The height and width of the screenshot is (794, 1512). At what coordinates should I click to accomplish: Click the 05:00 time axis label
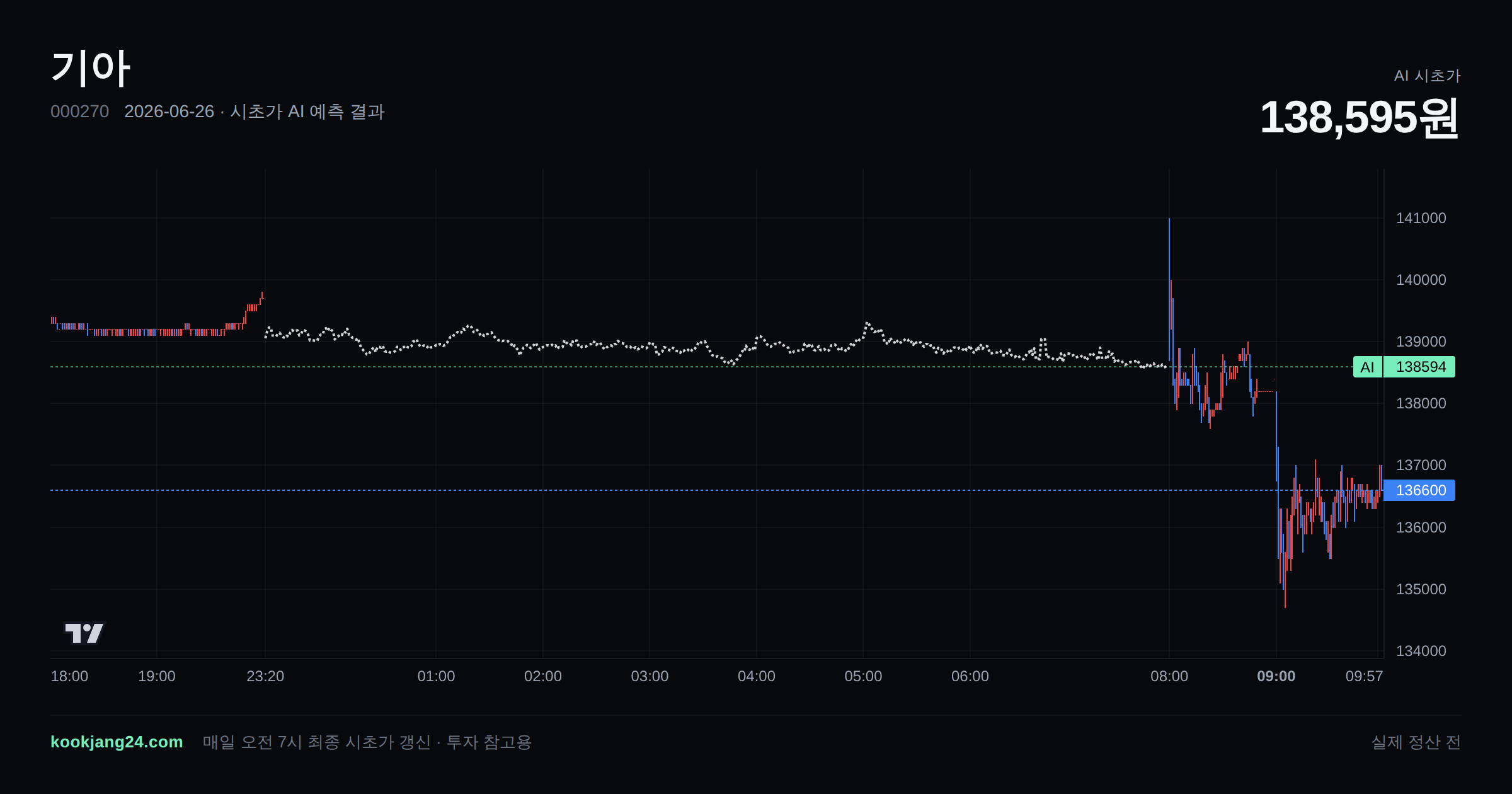pyautogui.click(x=863, y=676)
